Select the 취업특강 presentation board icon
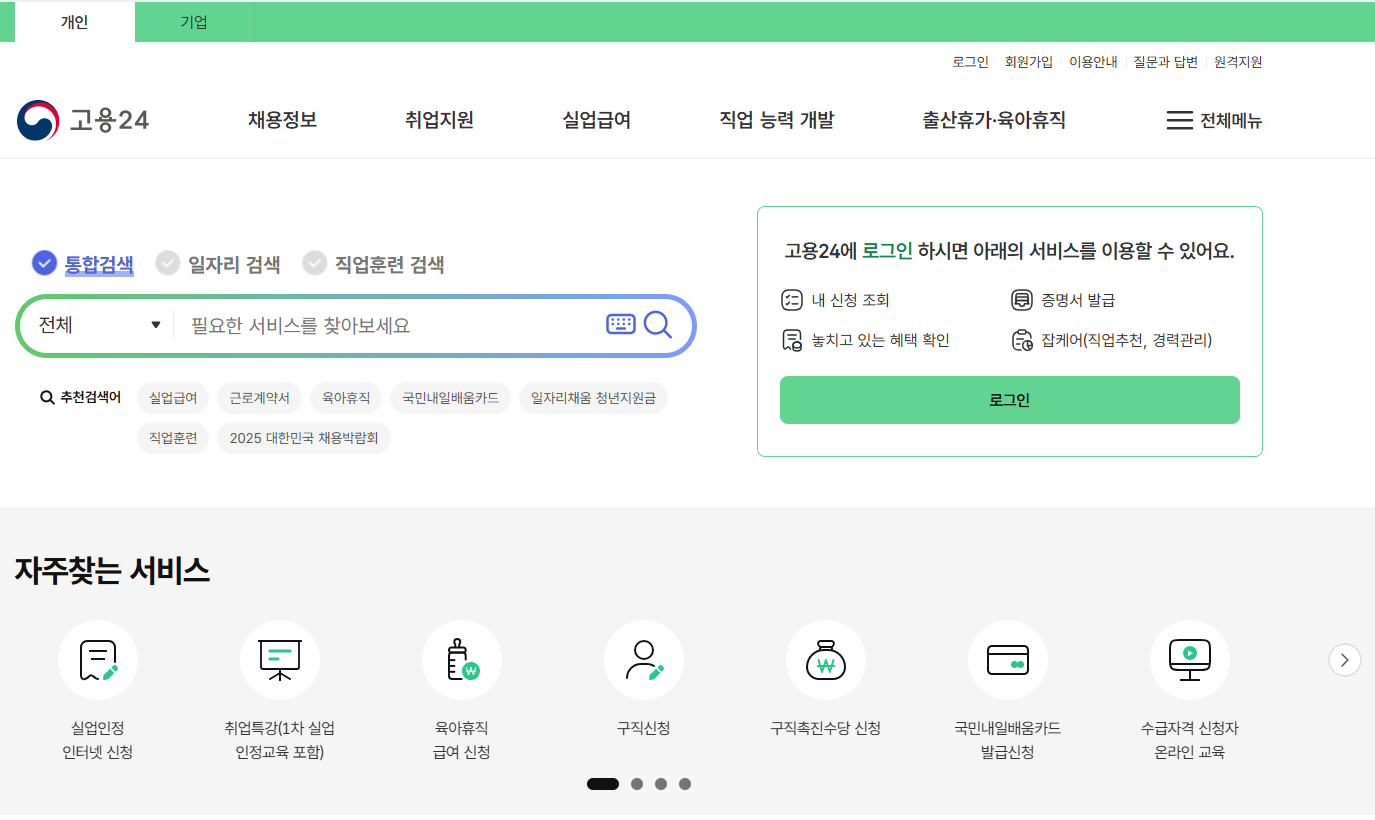This screenshot has height=820, width=1375. tap(279, 659)
